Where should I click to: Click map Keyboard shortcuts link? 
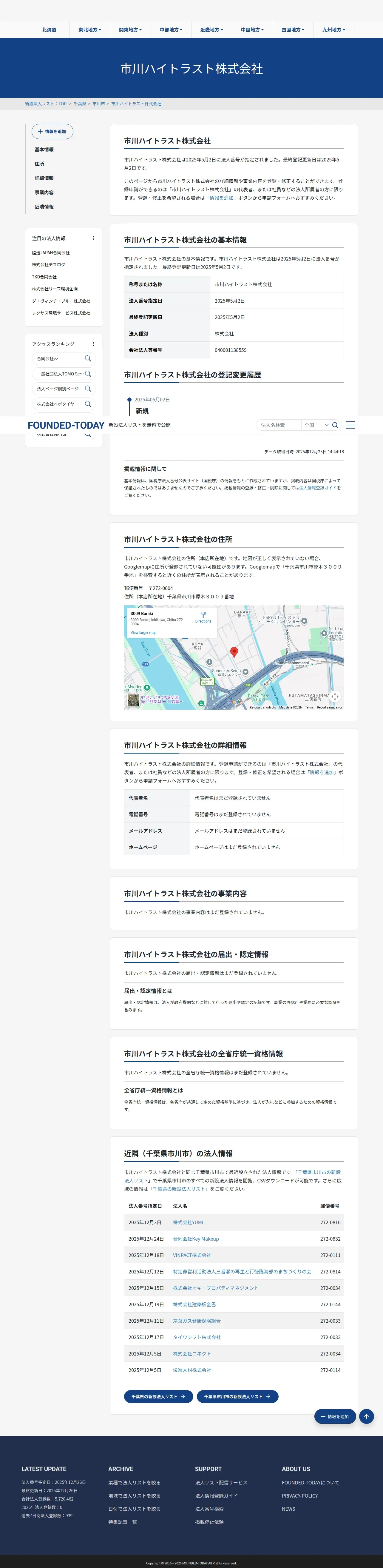[x=262, y=707]
